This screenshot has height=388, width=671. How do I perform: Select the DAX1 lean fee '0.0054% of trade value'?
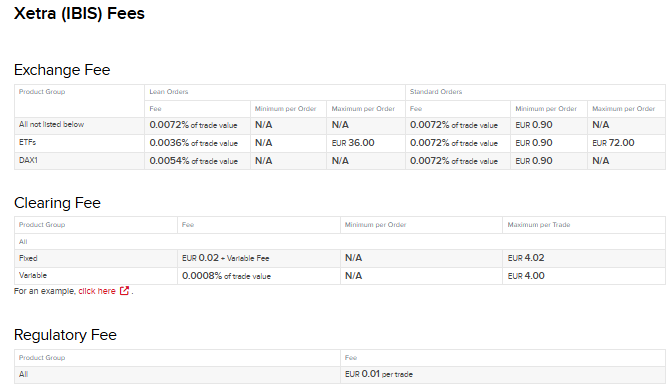tap(193, 161)
